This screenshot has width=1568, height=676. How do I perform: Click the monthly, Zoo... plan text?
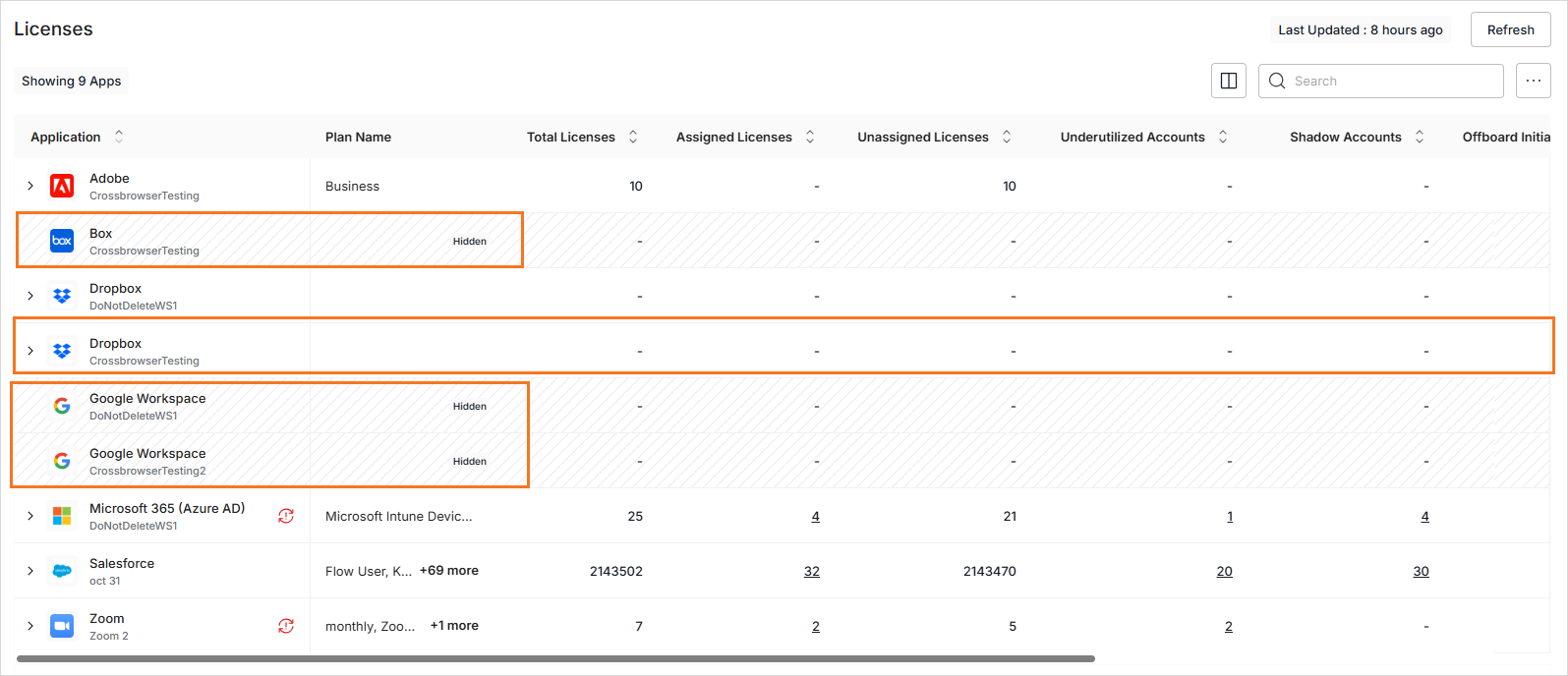click(x=371, y=626)
